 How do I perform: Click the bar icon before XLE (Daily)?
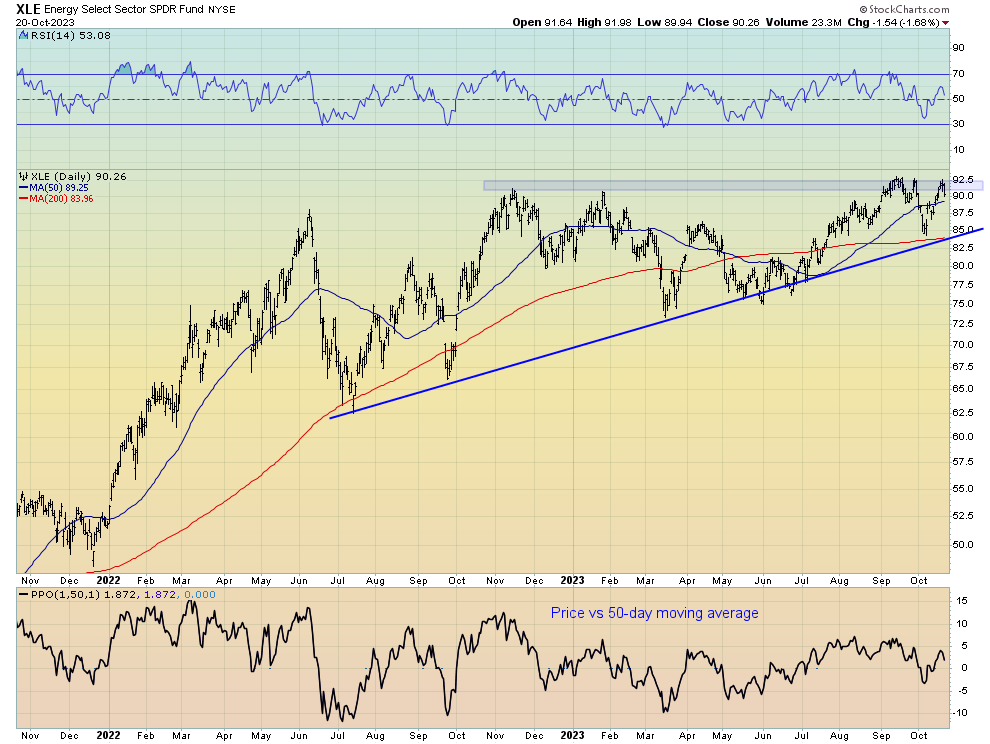coord(24,176)
